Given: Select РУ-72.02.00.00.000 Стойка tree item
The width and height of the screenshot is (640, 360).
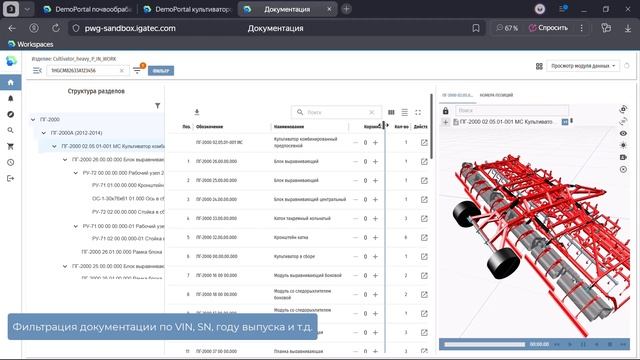Looking at the screenshot, I should pos(128,212).
